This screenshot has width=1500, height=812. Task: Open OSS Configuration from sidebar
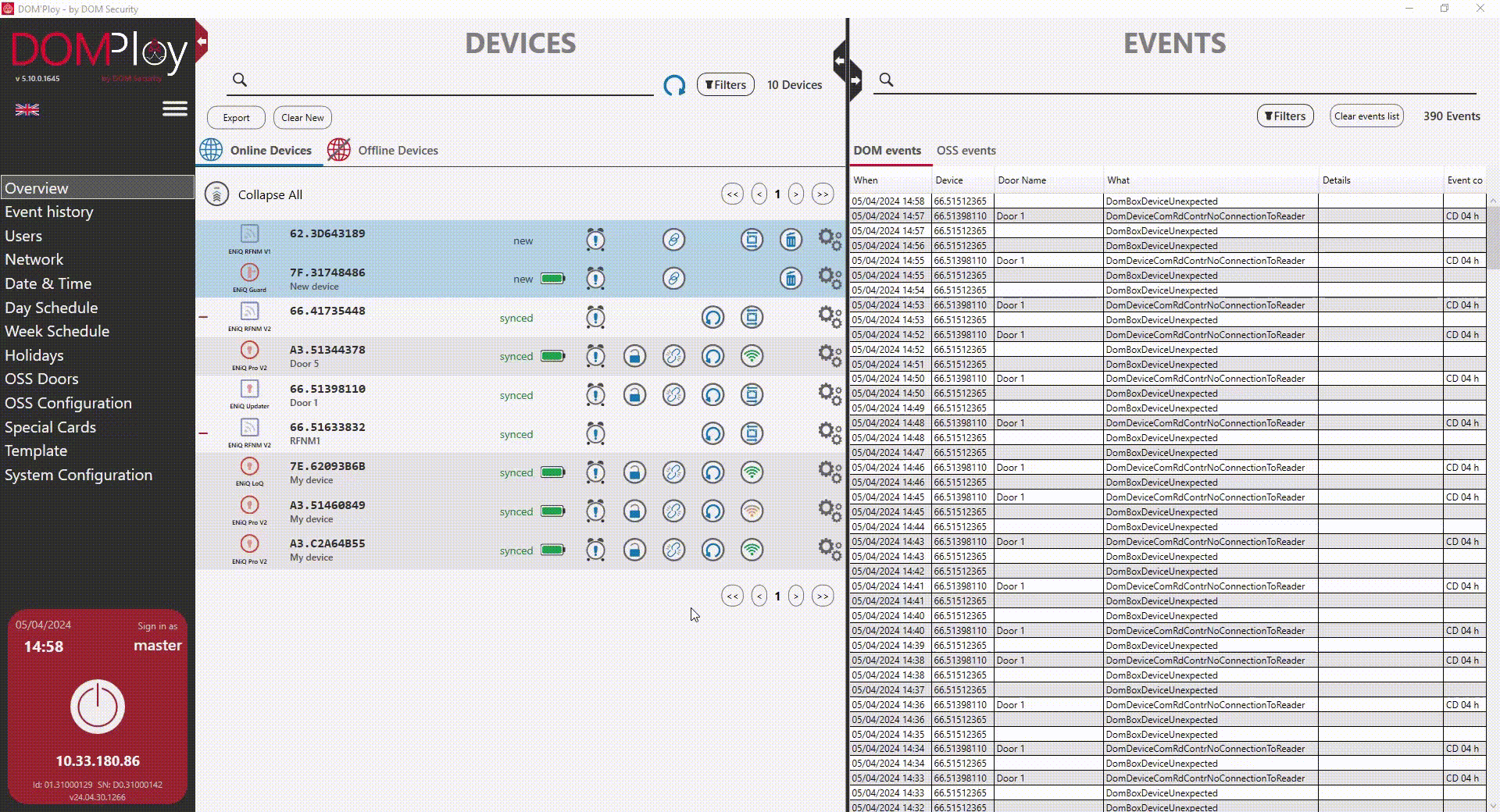[68, 403]
